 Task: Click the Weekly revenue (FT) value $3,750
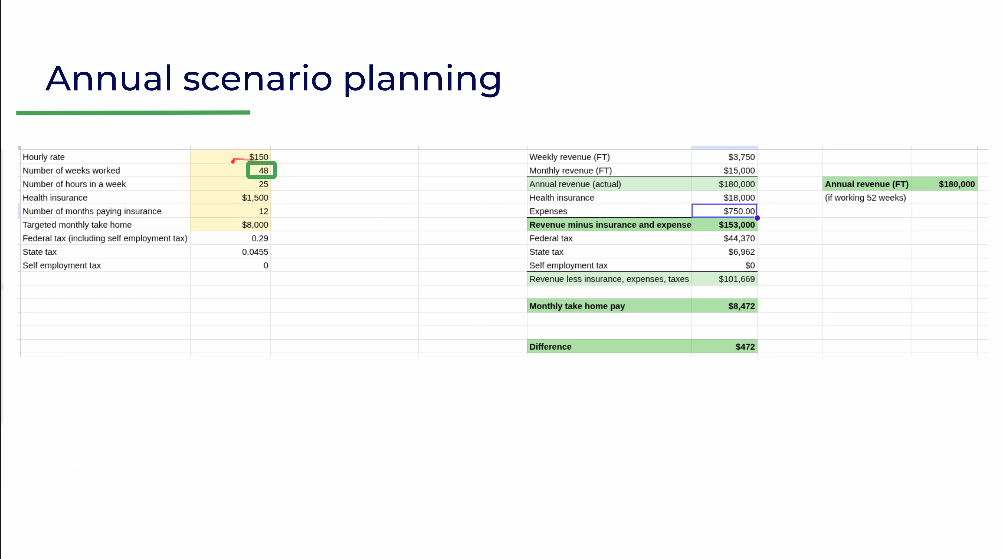pyautogui.click(x=724, y=157)
